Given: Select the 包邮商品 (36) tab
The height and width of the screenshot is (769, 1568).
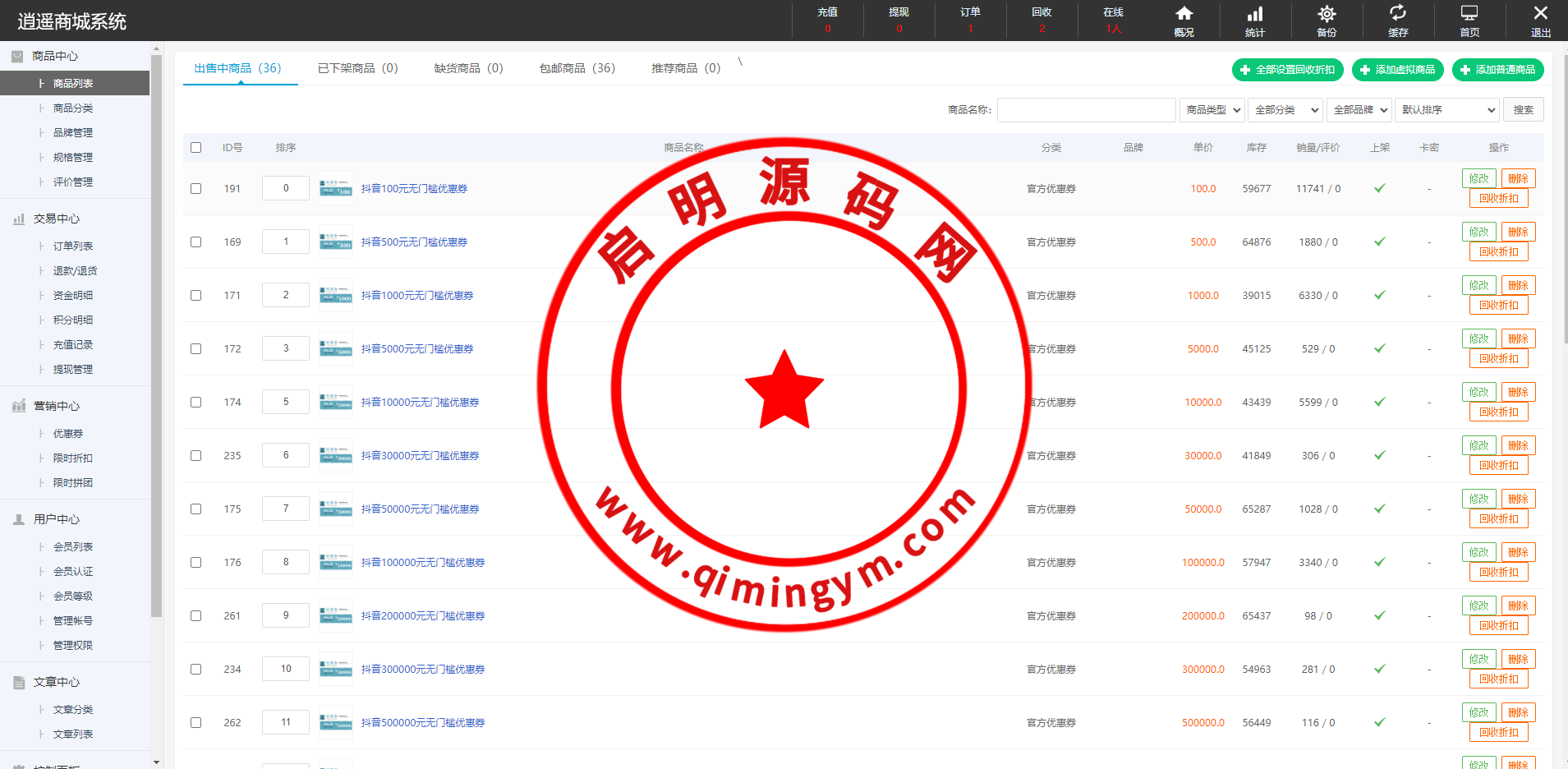Looking at the screenshot, I should 577,68.
